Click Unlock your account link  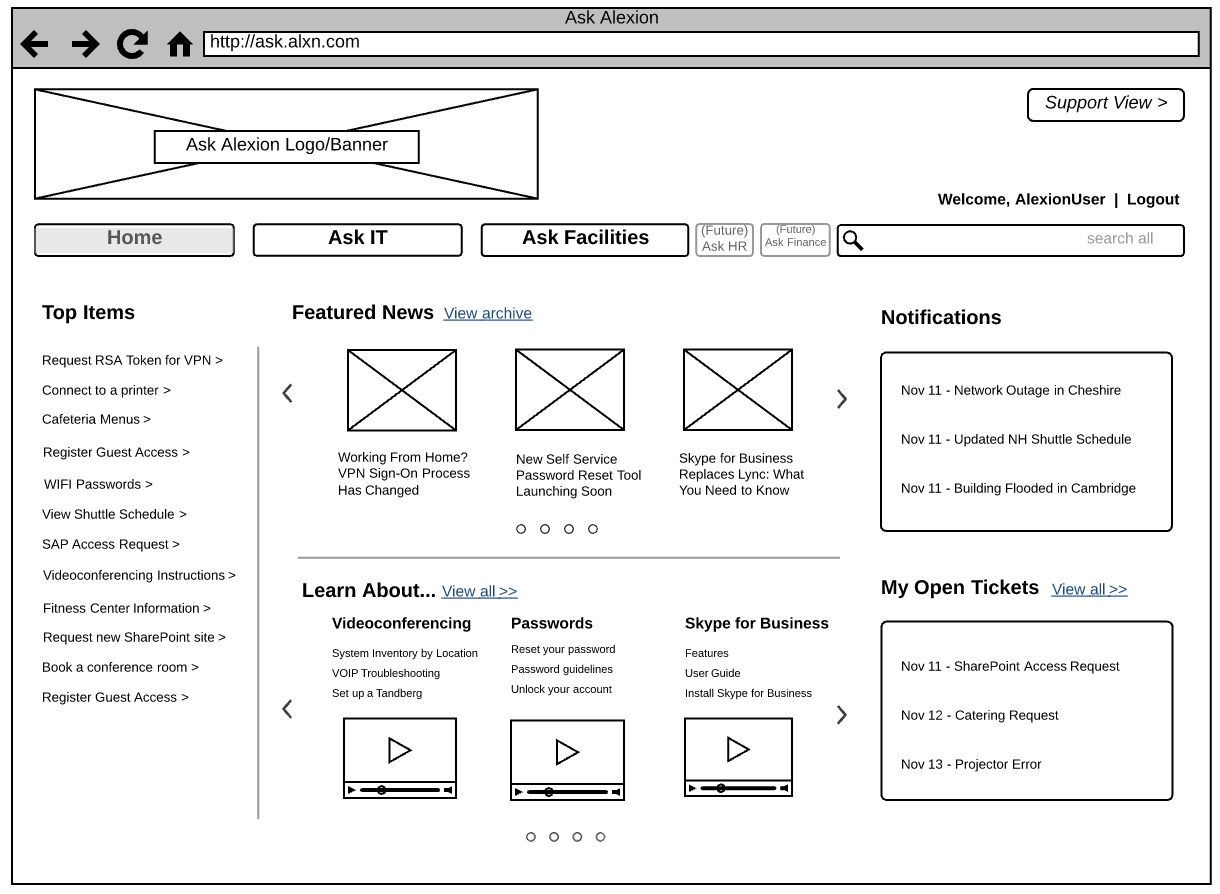[561, 689]
